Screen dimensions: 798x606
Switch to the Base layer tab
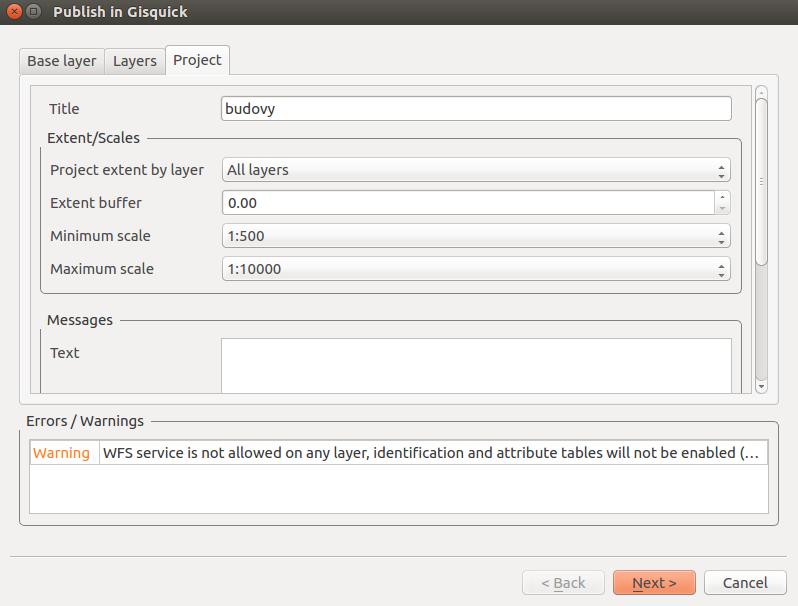point(62,61)
